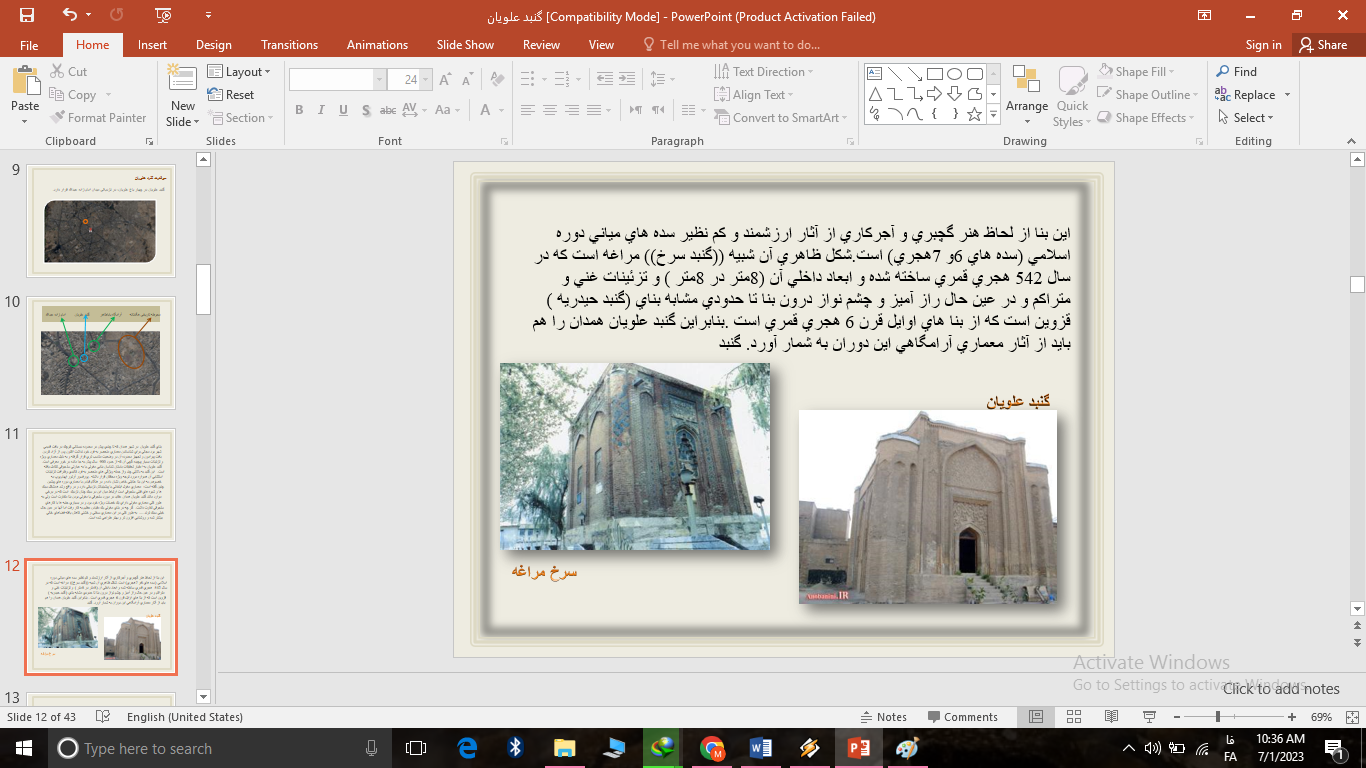Viewport: 1366px width, 768px height.
Task: Toggle the Notes pane in status bar
Action: pyautogui.click(x=883, y=717)
